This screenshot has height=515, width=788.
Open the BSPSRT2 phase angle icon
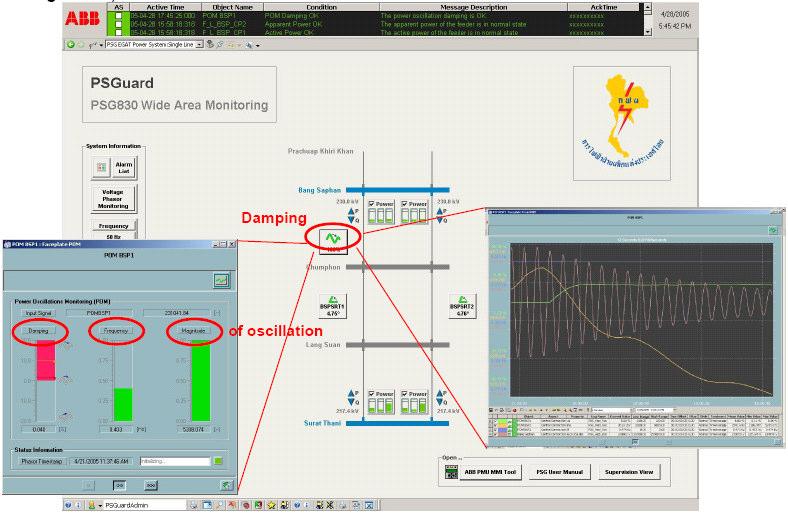tap(462, 306)
